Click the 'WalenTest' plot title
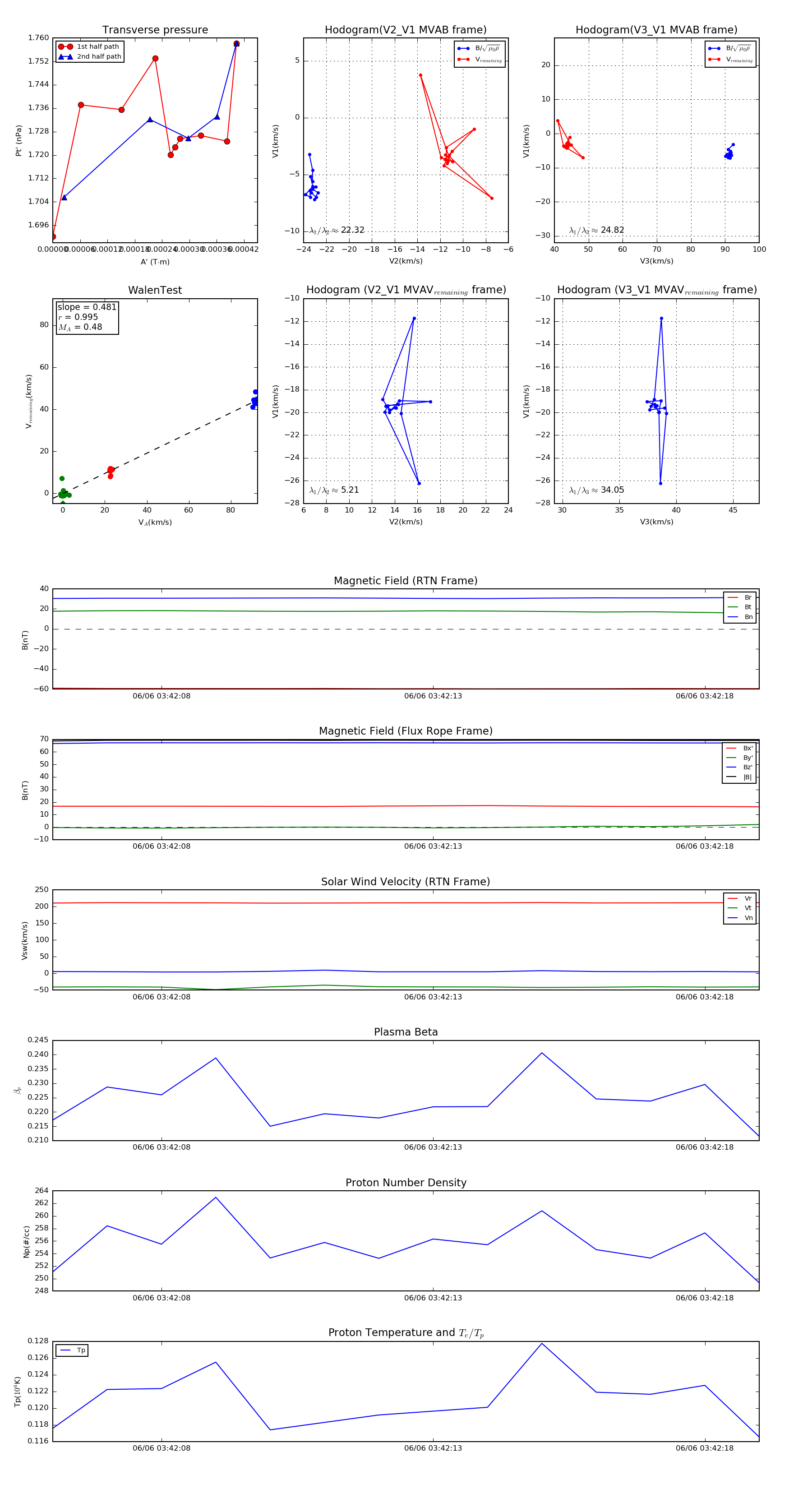The height and width of the screenshot is (1489, 812). (x=155, y=290)
